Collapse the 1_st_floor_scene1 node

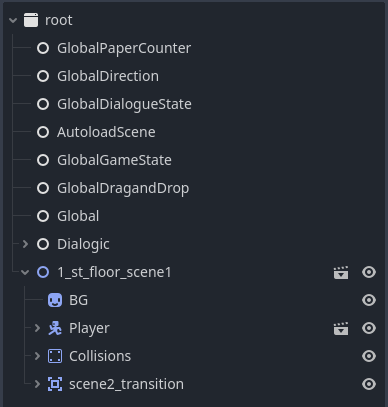coord(25,272)
